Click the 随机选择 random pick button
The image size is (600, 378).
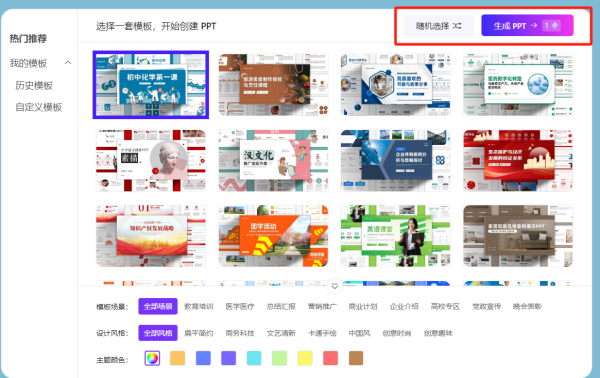point(439,26)
